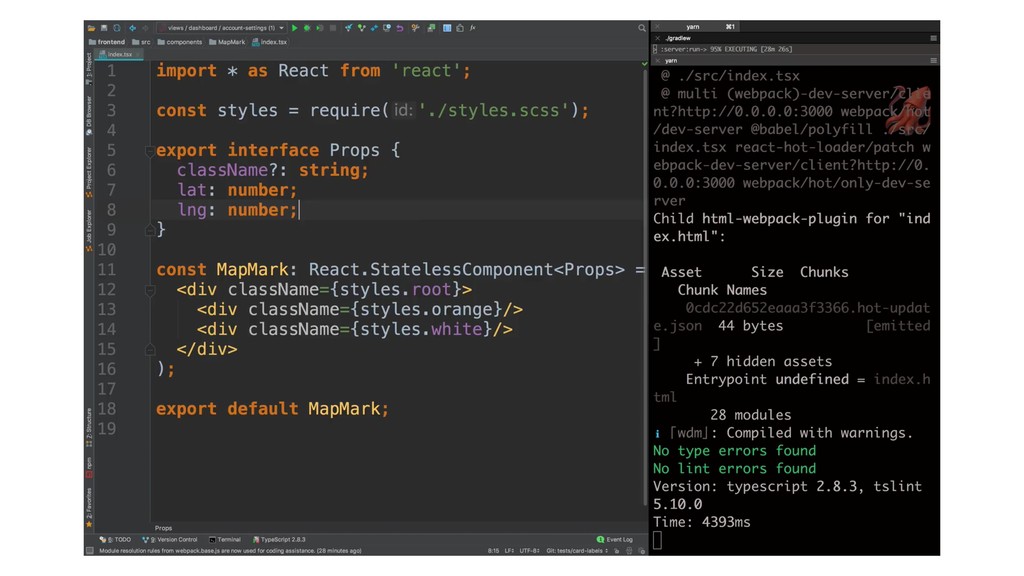
Task: Click the inspector Hector icon in status bar
Action: (x=630, y=551)
